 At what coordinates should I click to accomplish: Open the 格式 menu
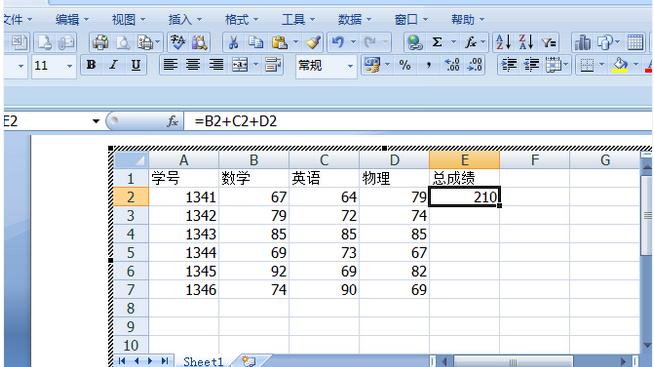(x=241, y=20)
